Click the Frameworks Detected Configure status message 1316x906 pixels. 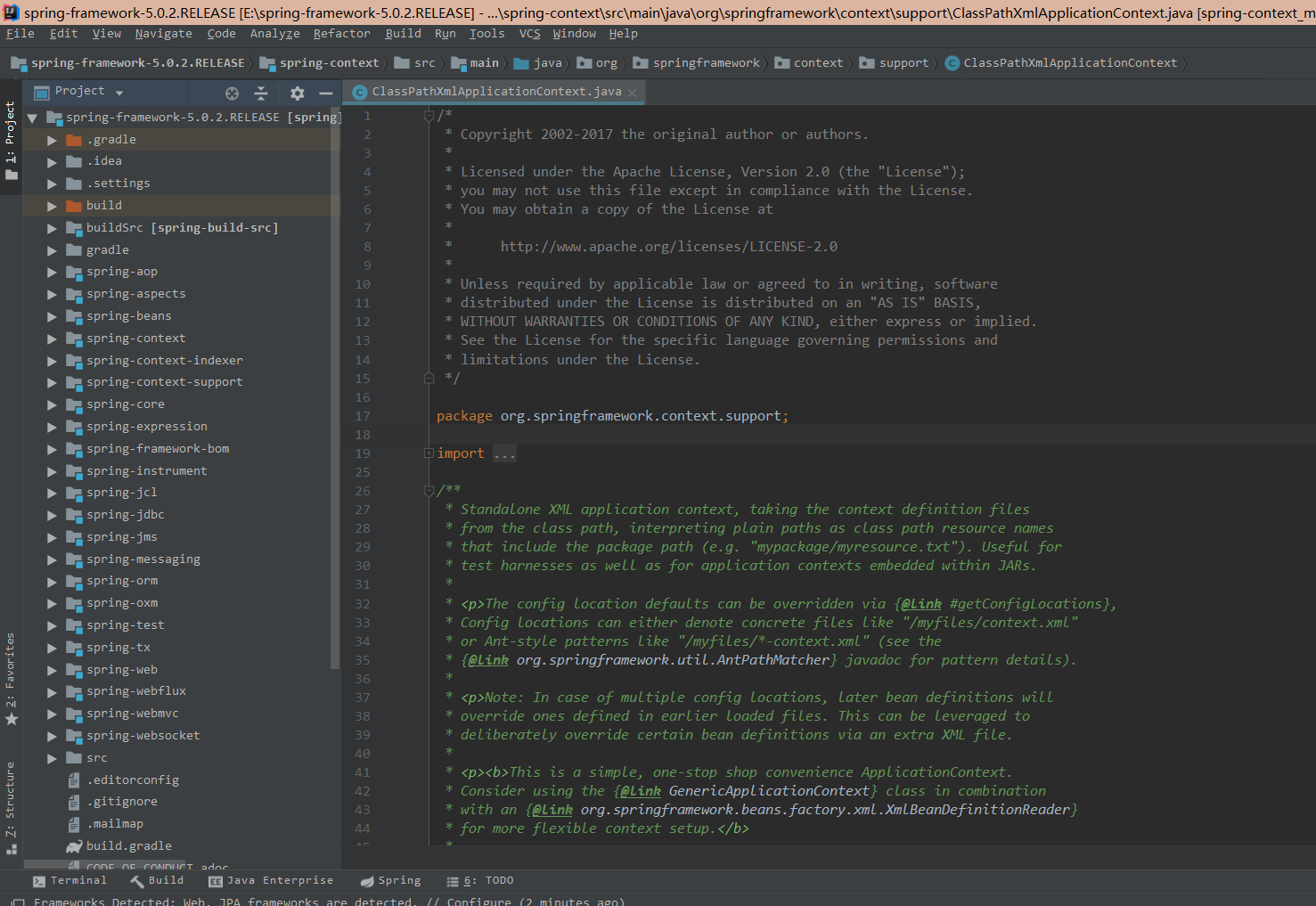[x=330, y=902]
